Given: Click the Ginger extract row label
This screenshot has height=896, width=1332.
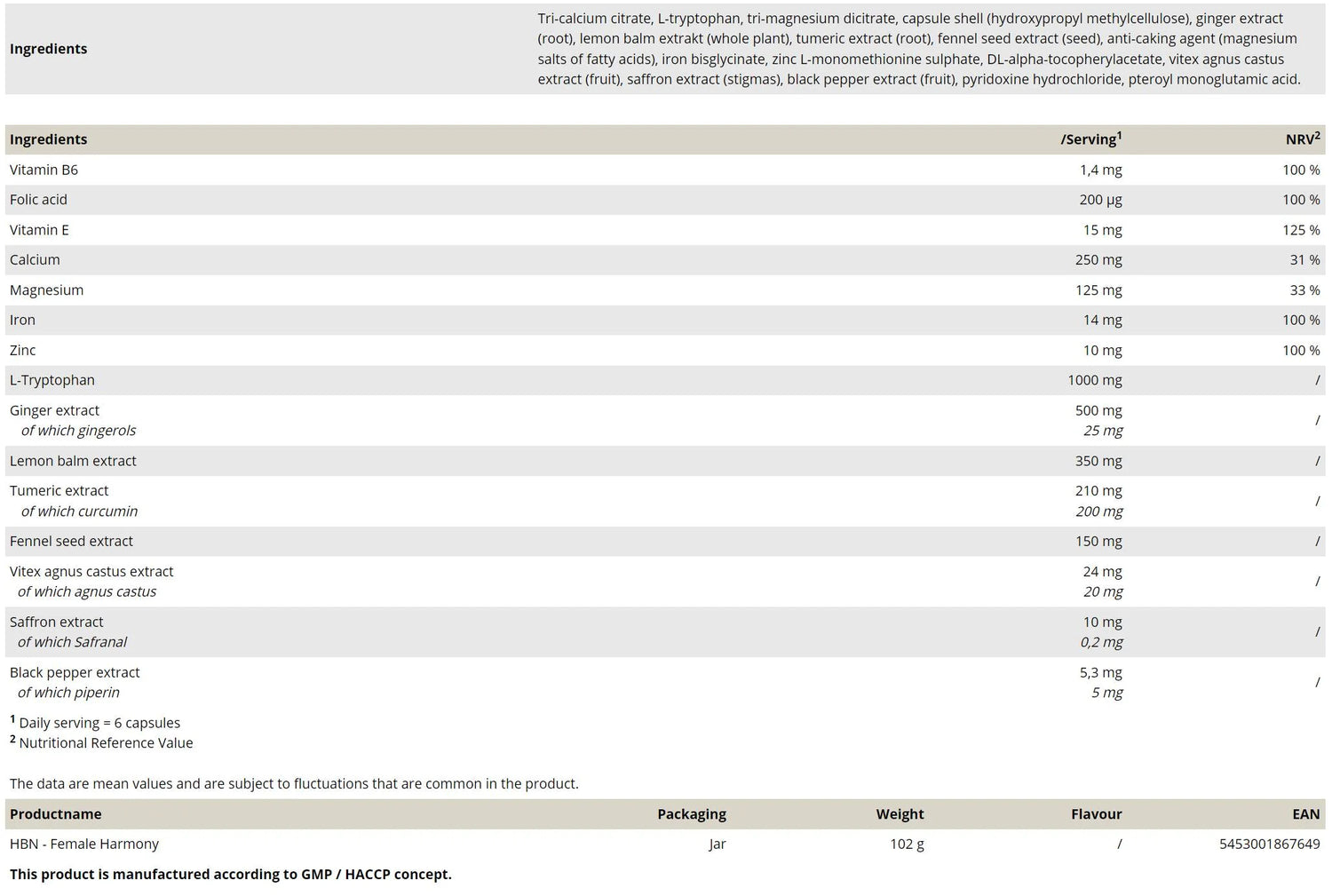Looking at the screenshot, I should 54,410.
